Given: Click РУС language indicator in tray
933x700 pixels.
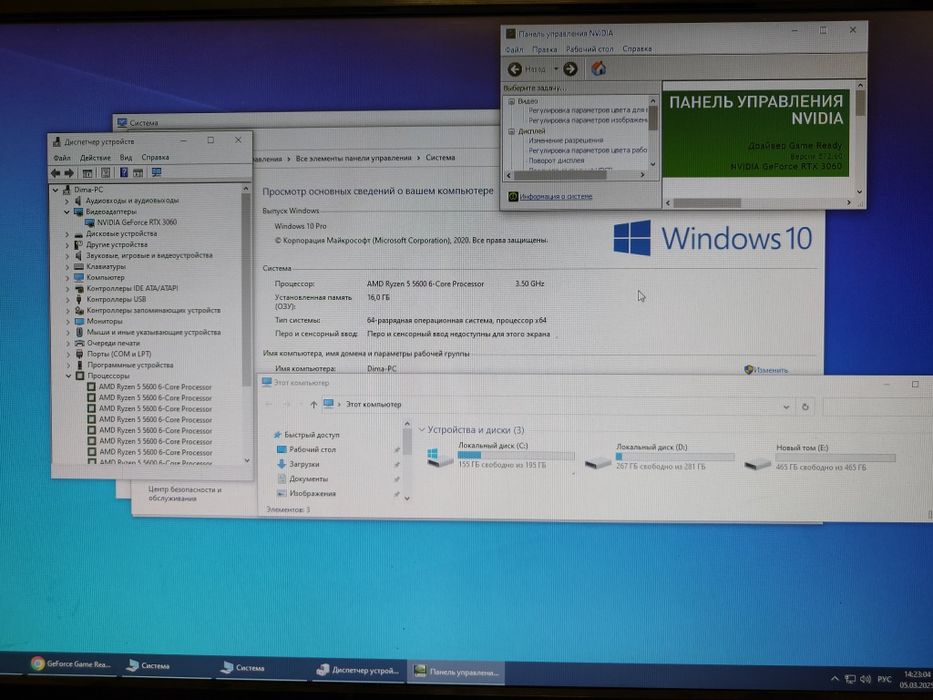Looking at the screenshot, I should (884, 679).
